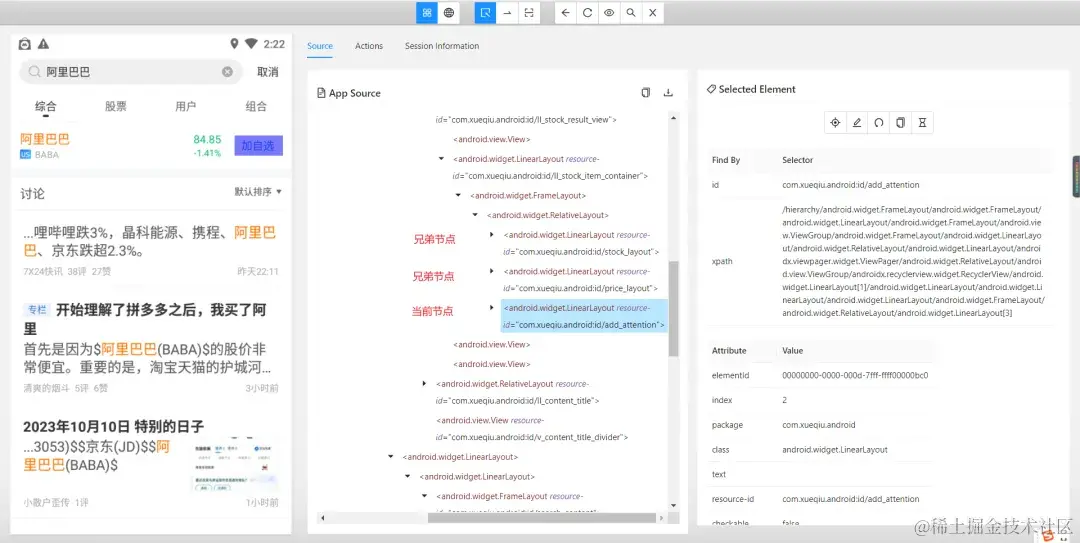This screenshot has width=1080, height=543.
Task: Click the thumbnail in the 2023年10月10日 post
Action: tap(235, 465)
